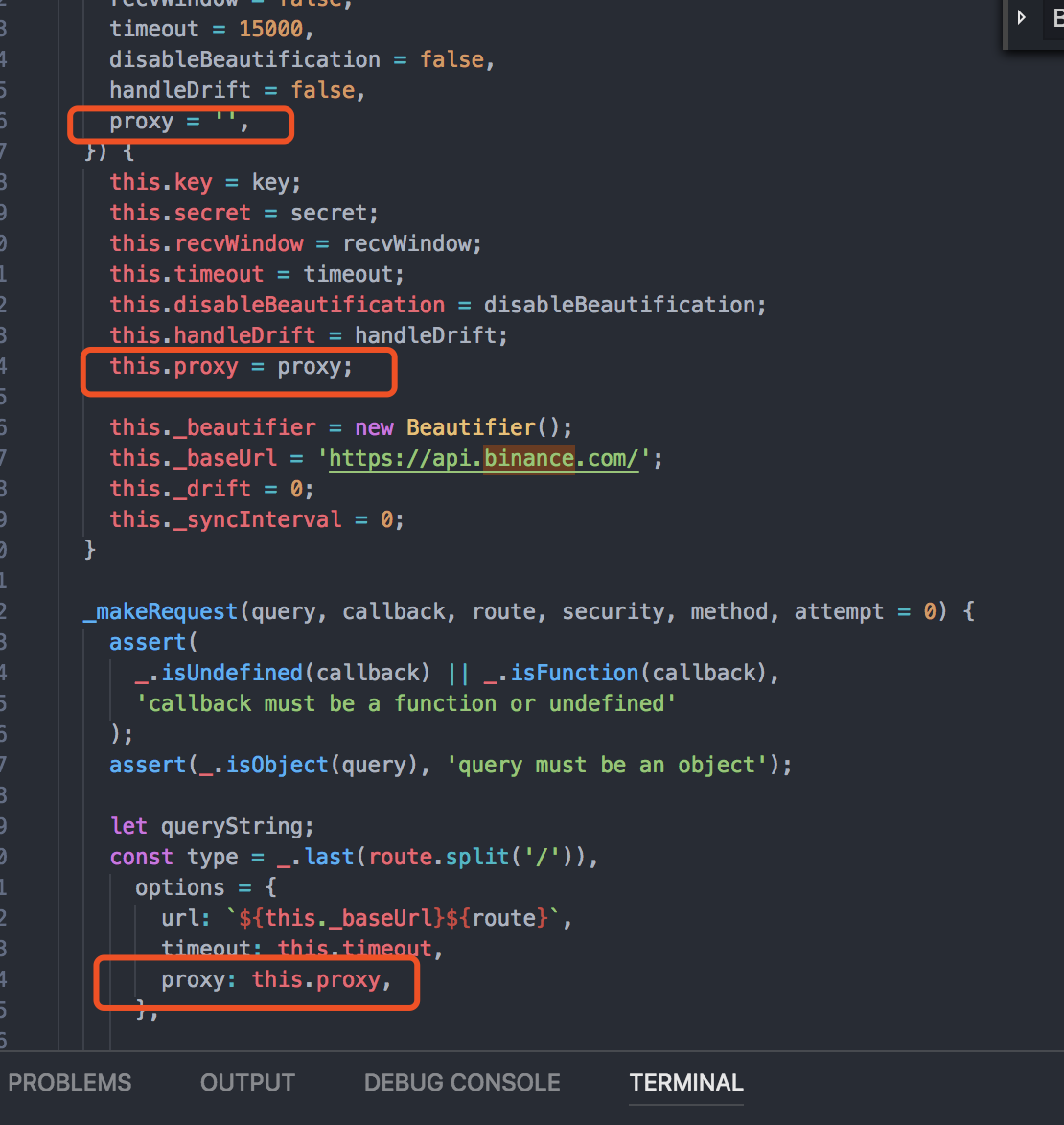Click the 'handleDrift = false,' parameter line
This screenshot has height=1125, width=1064.
point(237,90)
